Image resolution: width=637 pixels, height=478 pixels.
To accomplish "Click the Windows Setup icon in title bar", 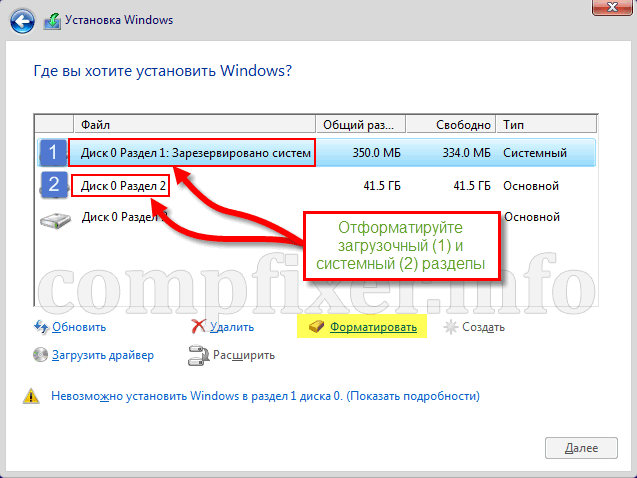I will click(x=52, y=21).
